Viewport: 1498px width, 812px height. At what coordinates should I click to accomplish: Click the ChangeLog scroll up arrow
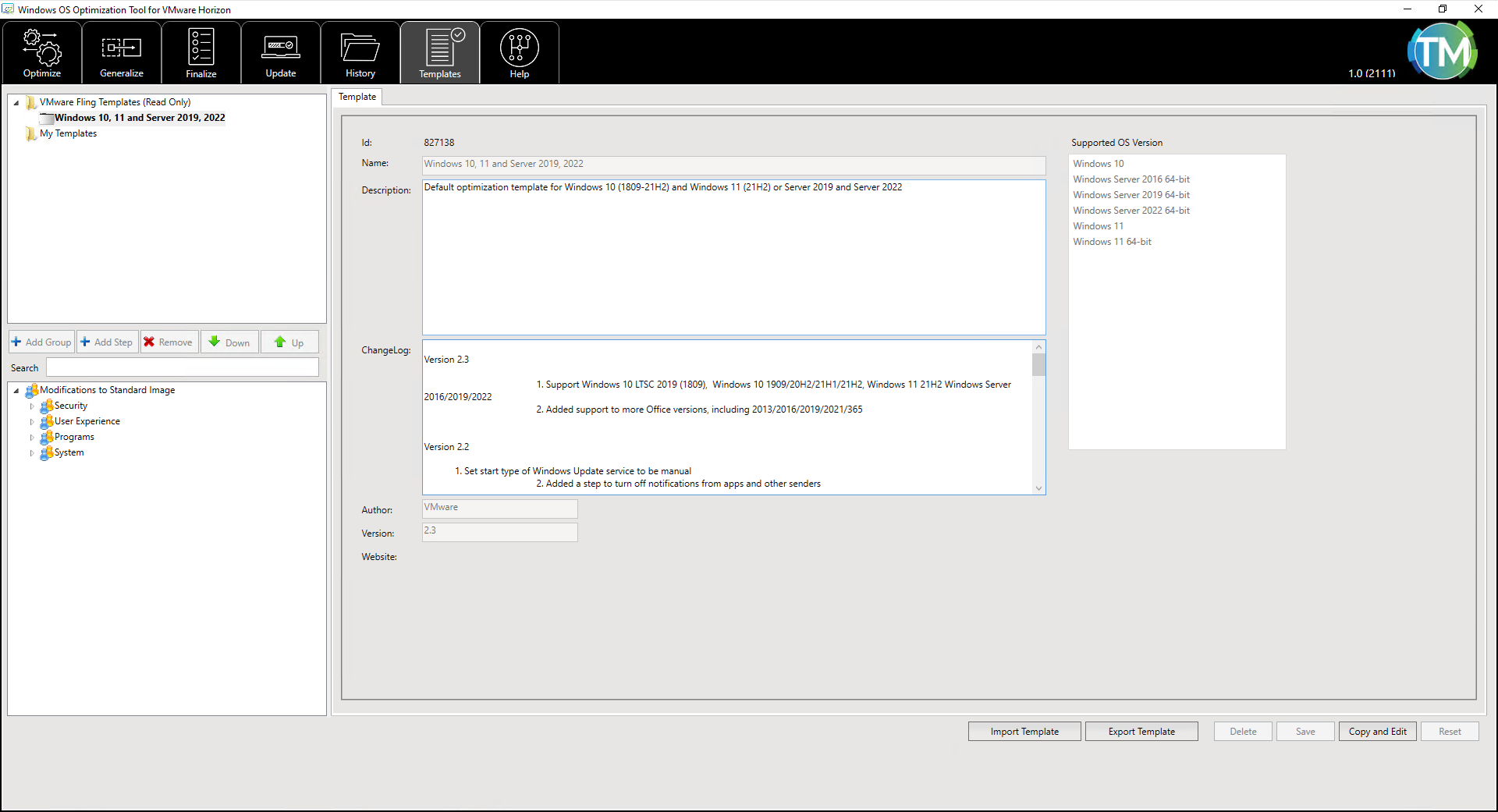pyautogui.click(x=1038, y=346)
